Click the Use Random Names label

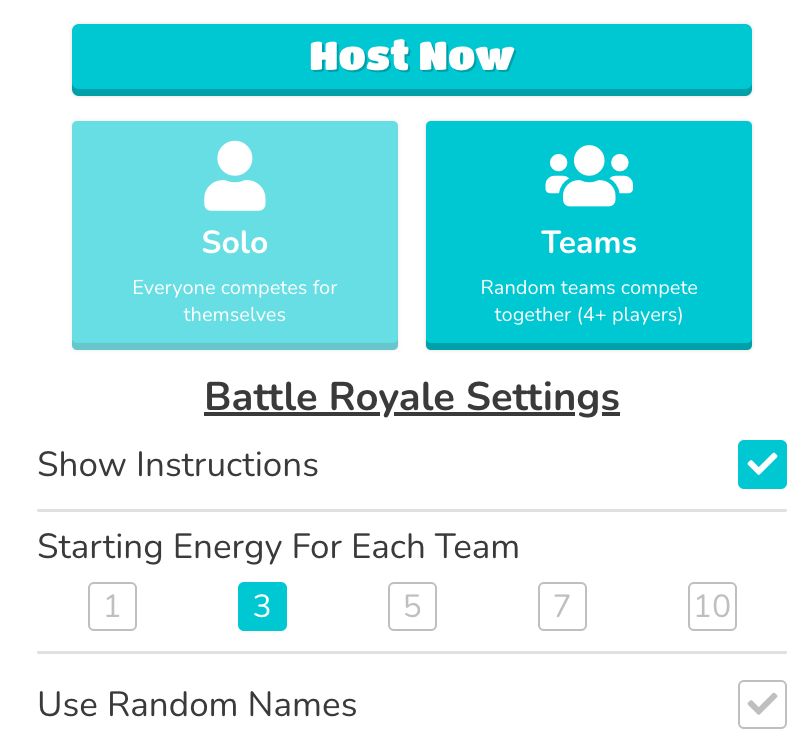pos(196,705)
